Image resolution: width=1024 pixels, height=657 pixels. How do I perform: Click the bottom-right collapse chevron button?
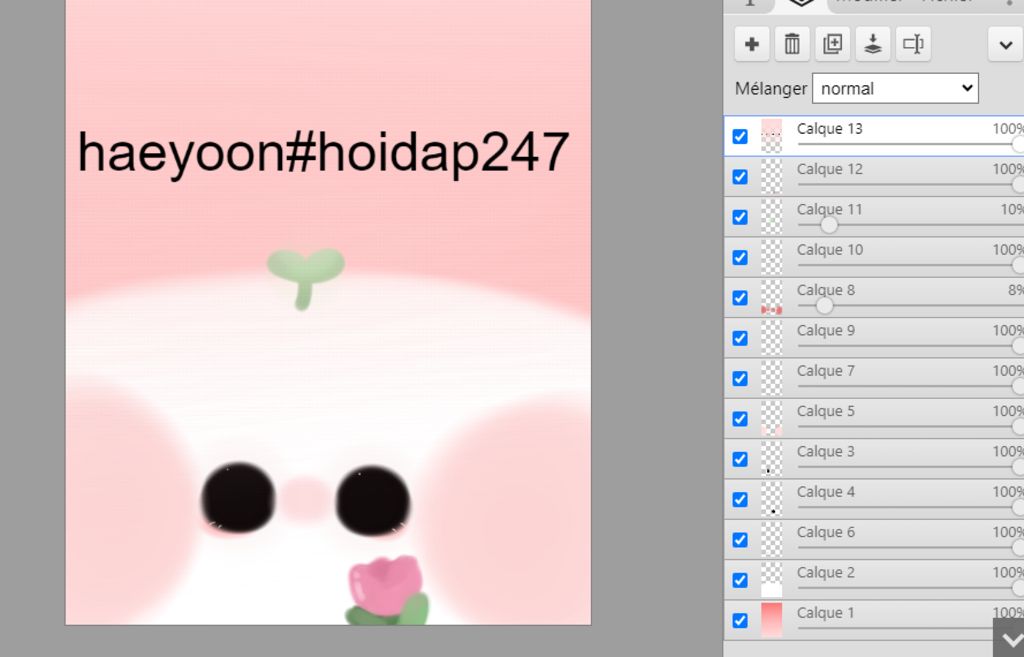(x=1010, y=639)
